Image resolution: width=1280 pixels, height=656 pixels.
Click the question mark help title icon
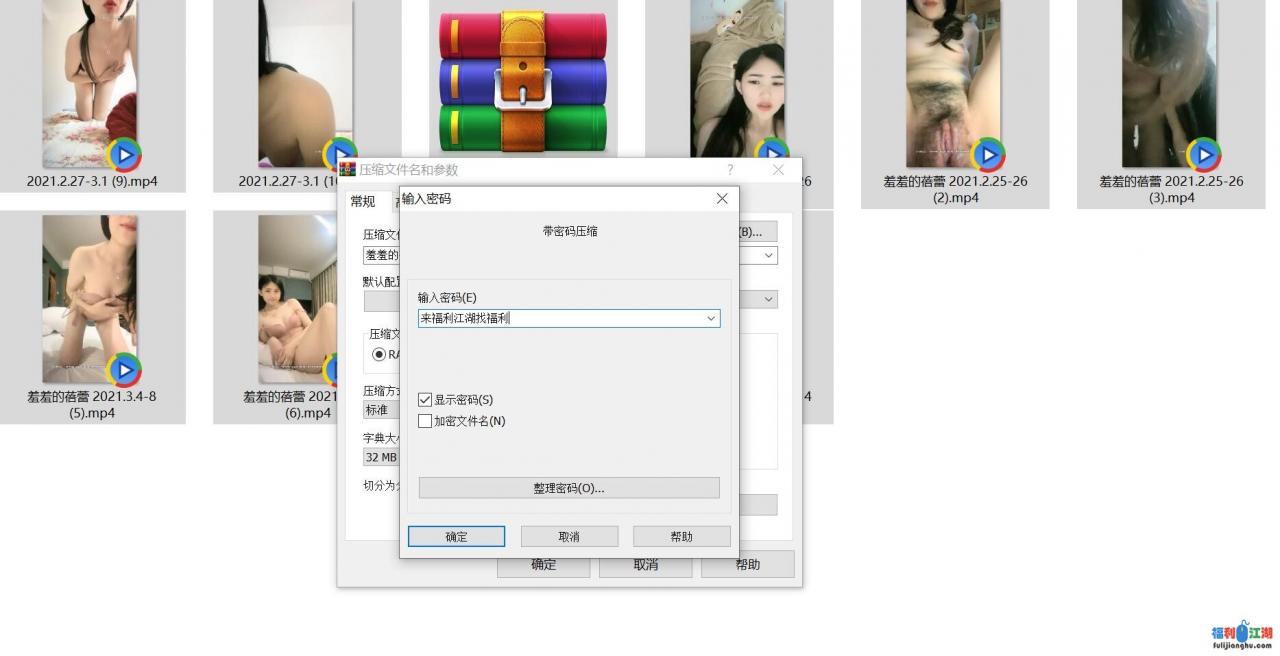click(730, 170)
